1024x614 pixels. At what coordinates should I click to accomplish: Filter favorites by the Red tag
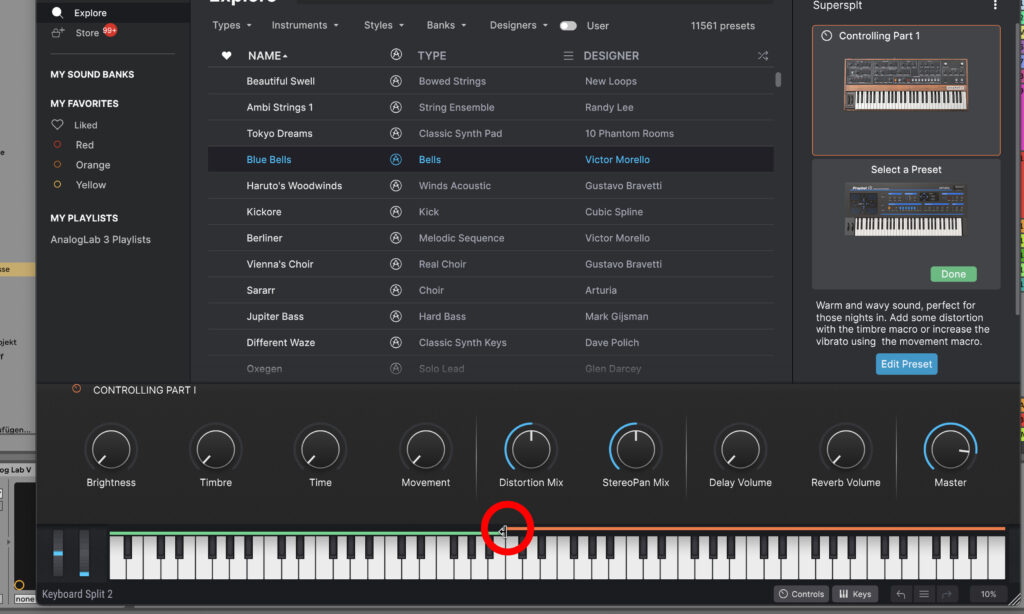coord(57,144)
